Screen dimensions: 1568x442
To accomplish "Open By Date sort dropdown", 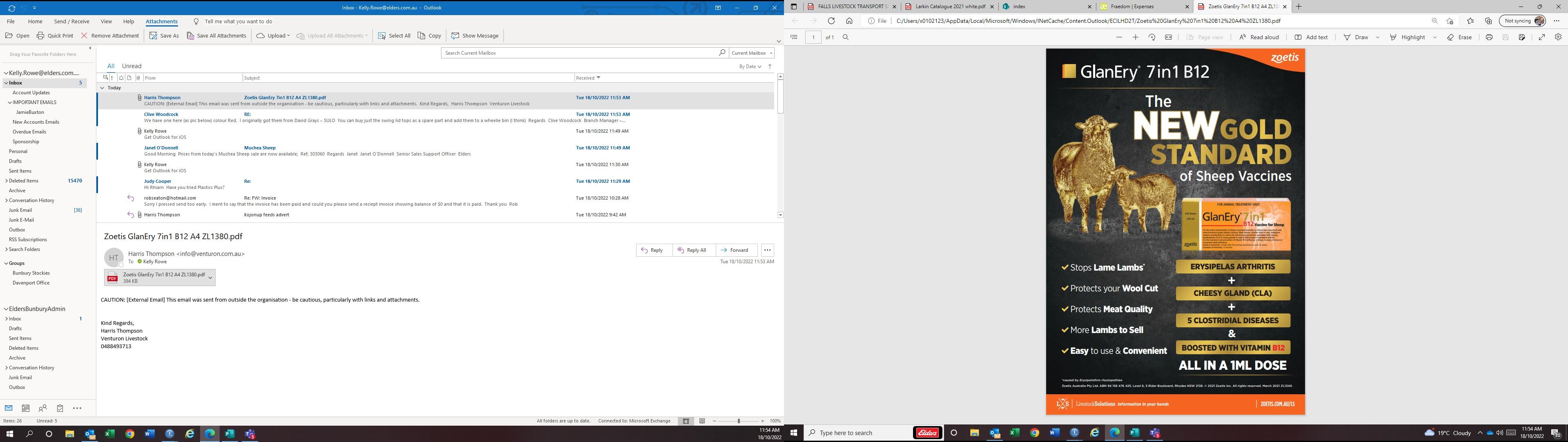I will coord(751,66).
